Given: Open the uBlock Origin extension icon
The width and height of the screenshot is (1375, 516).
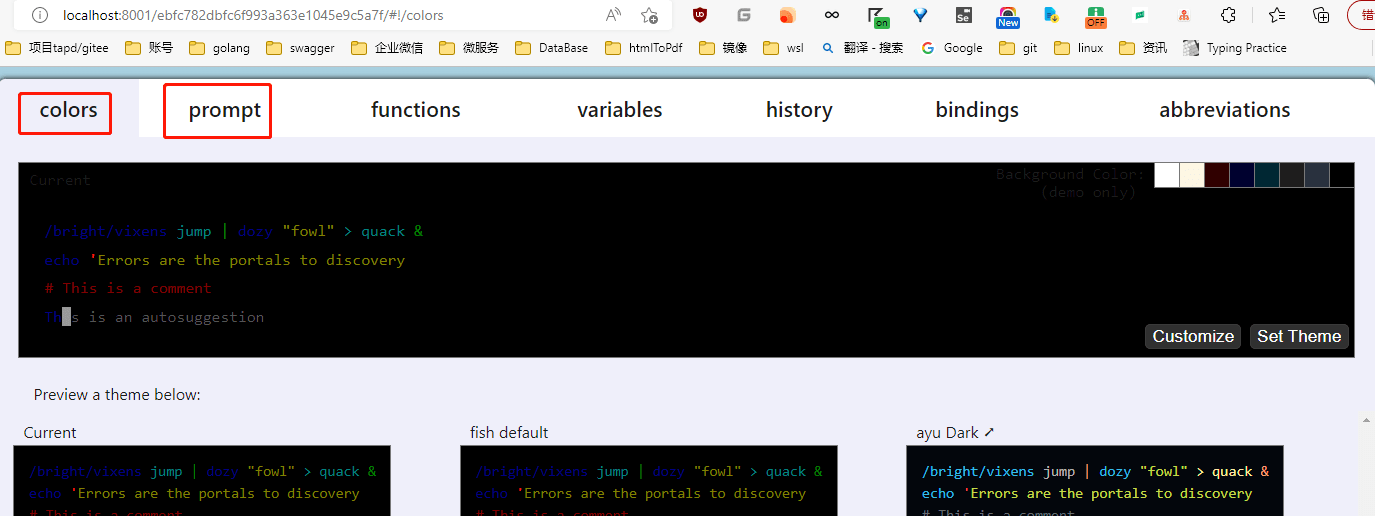Looking at the screenshot, I should click(x=700, y=15).
